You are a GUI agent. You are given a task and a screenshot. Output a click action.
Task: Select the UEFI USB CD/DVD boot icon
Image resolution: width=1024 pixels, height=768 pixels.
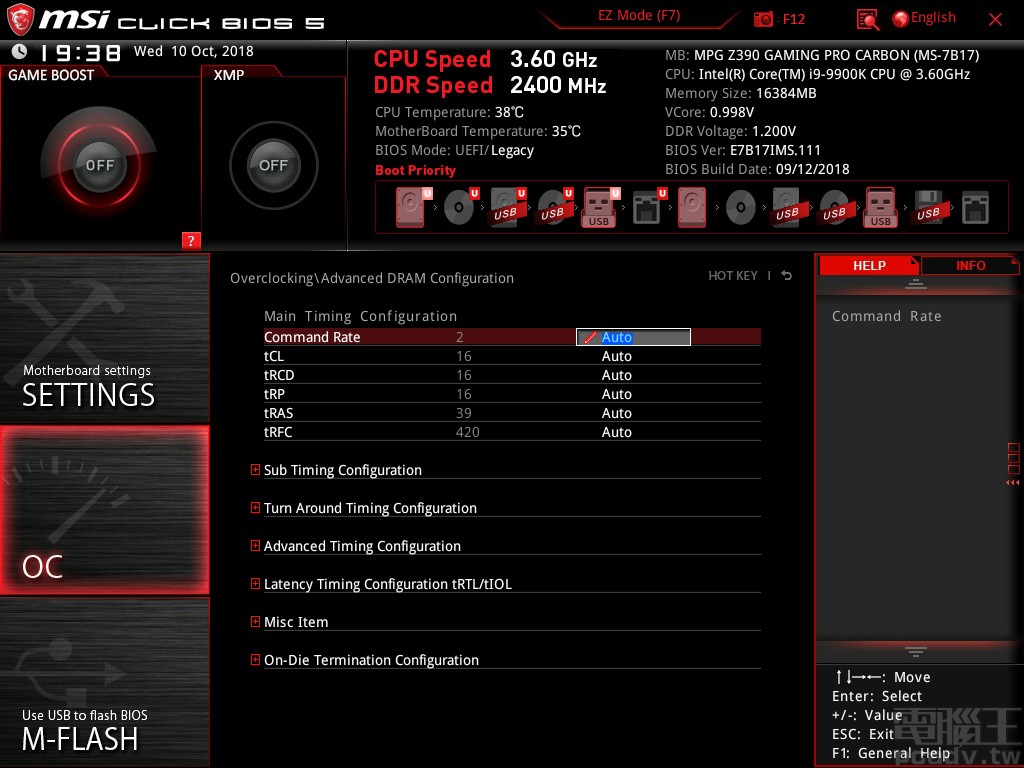pyautogui.click(x=554, y=208)
